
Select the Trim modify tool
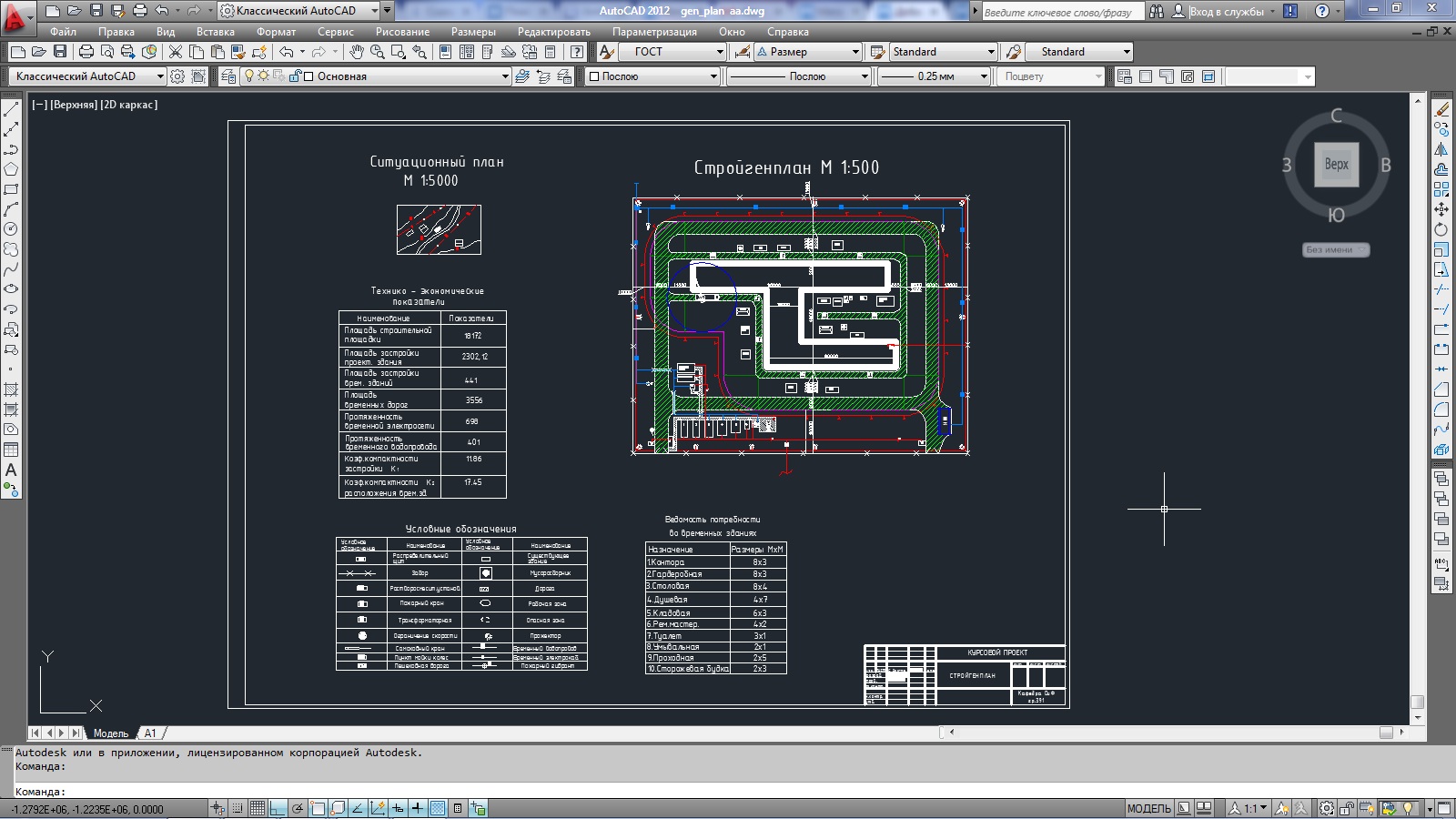pos(1441,289)
